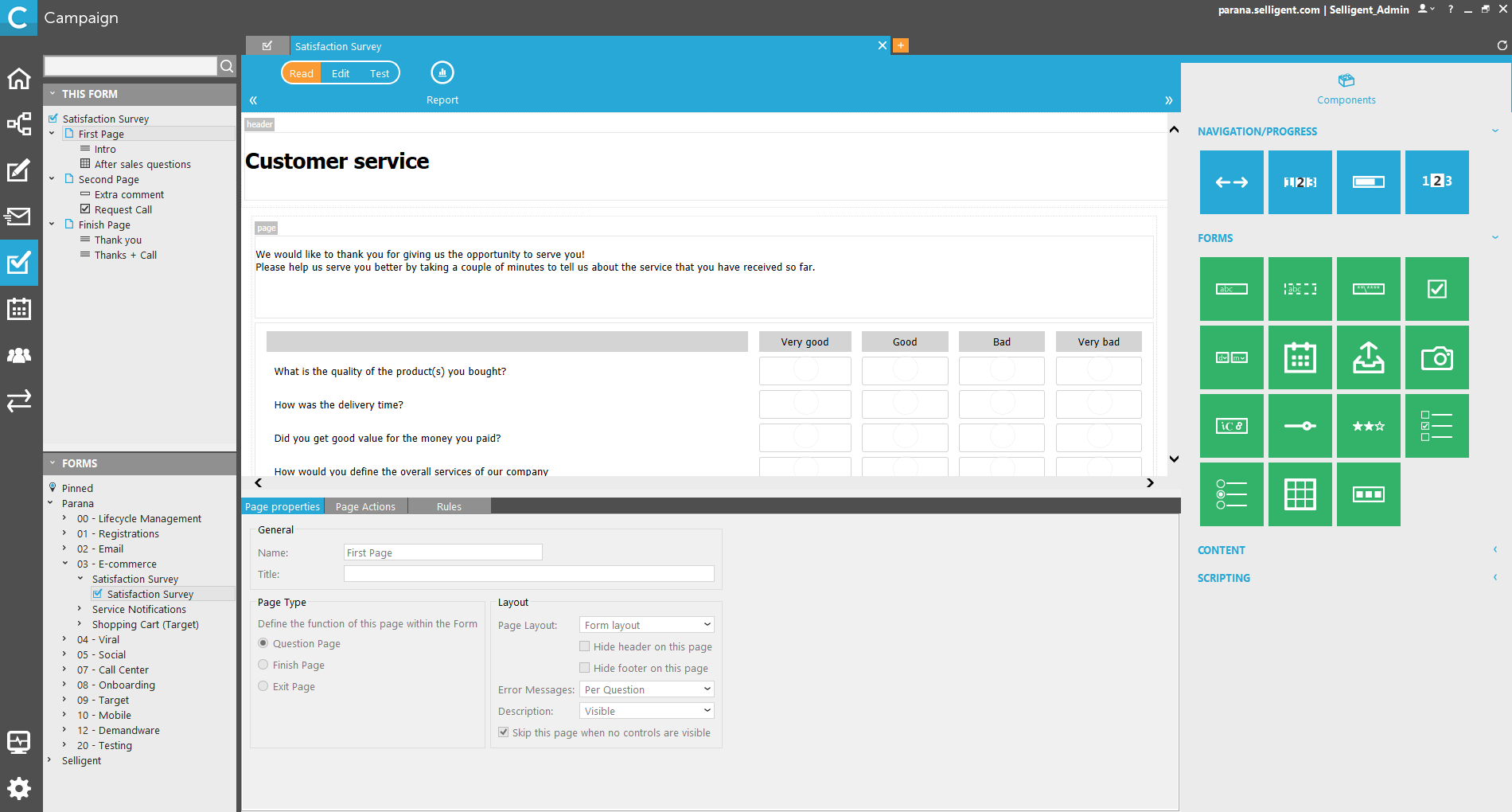The width and height of the screenshot is (1512, 812).
Task: Open the Page Layout dropdown
Action: (646, 625)
